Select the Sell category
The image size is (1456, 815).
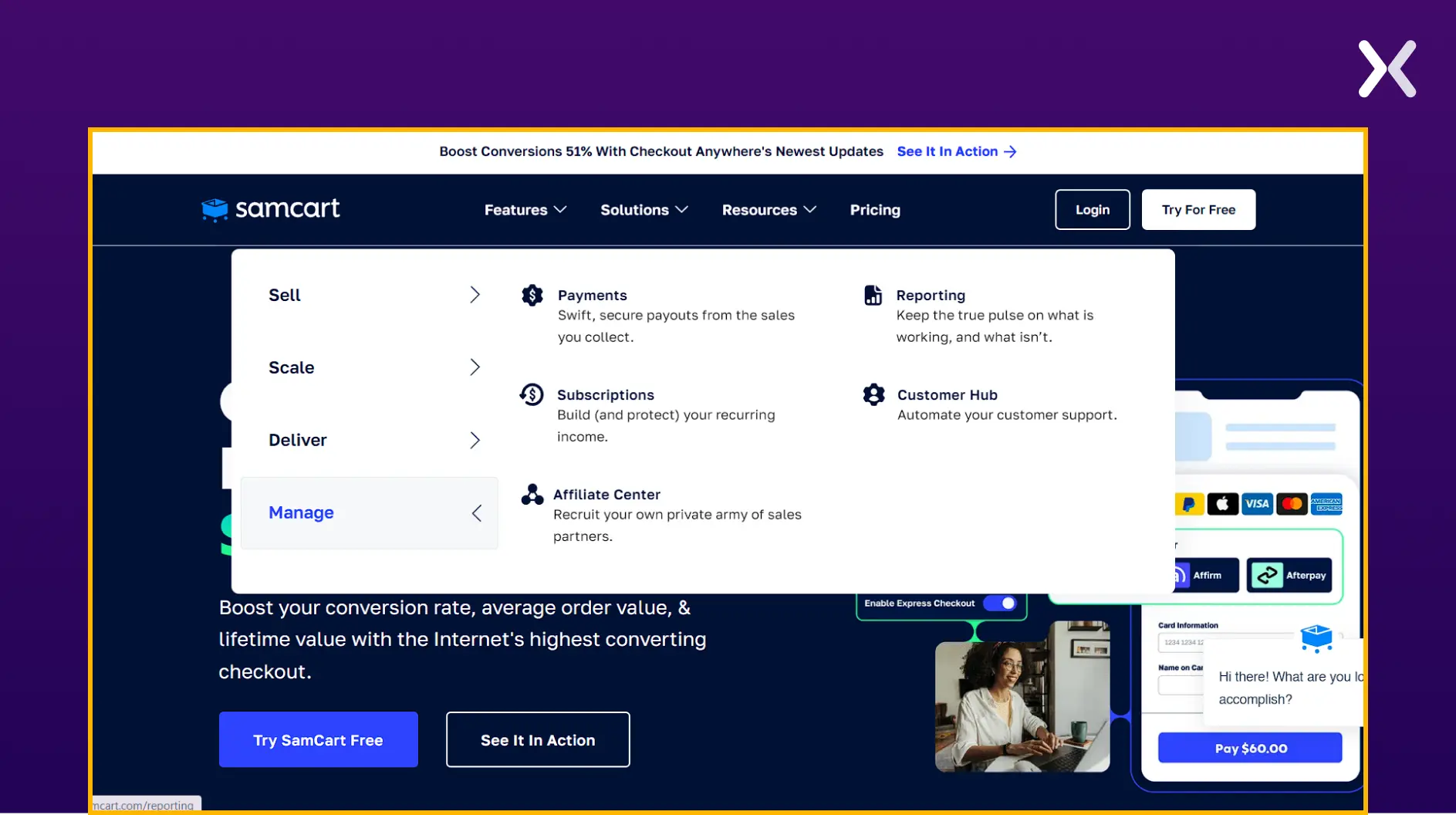click(370, 295)
